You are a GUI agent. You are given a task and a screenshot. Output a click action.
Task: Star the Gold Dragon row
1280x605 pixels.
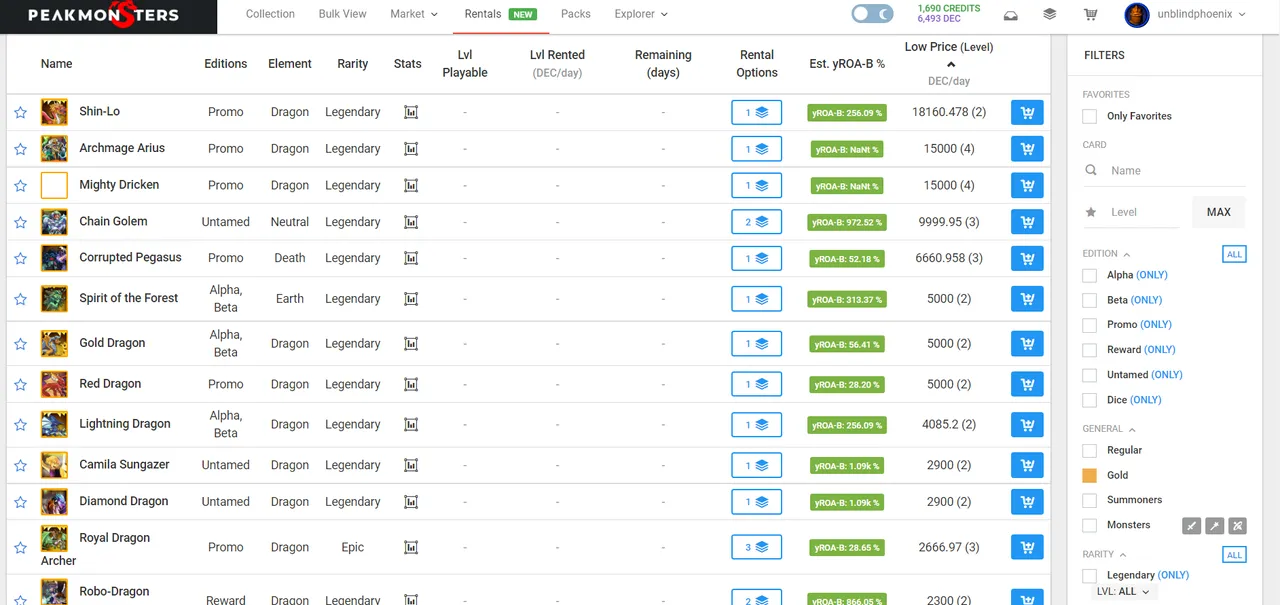[20, 344]
